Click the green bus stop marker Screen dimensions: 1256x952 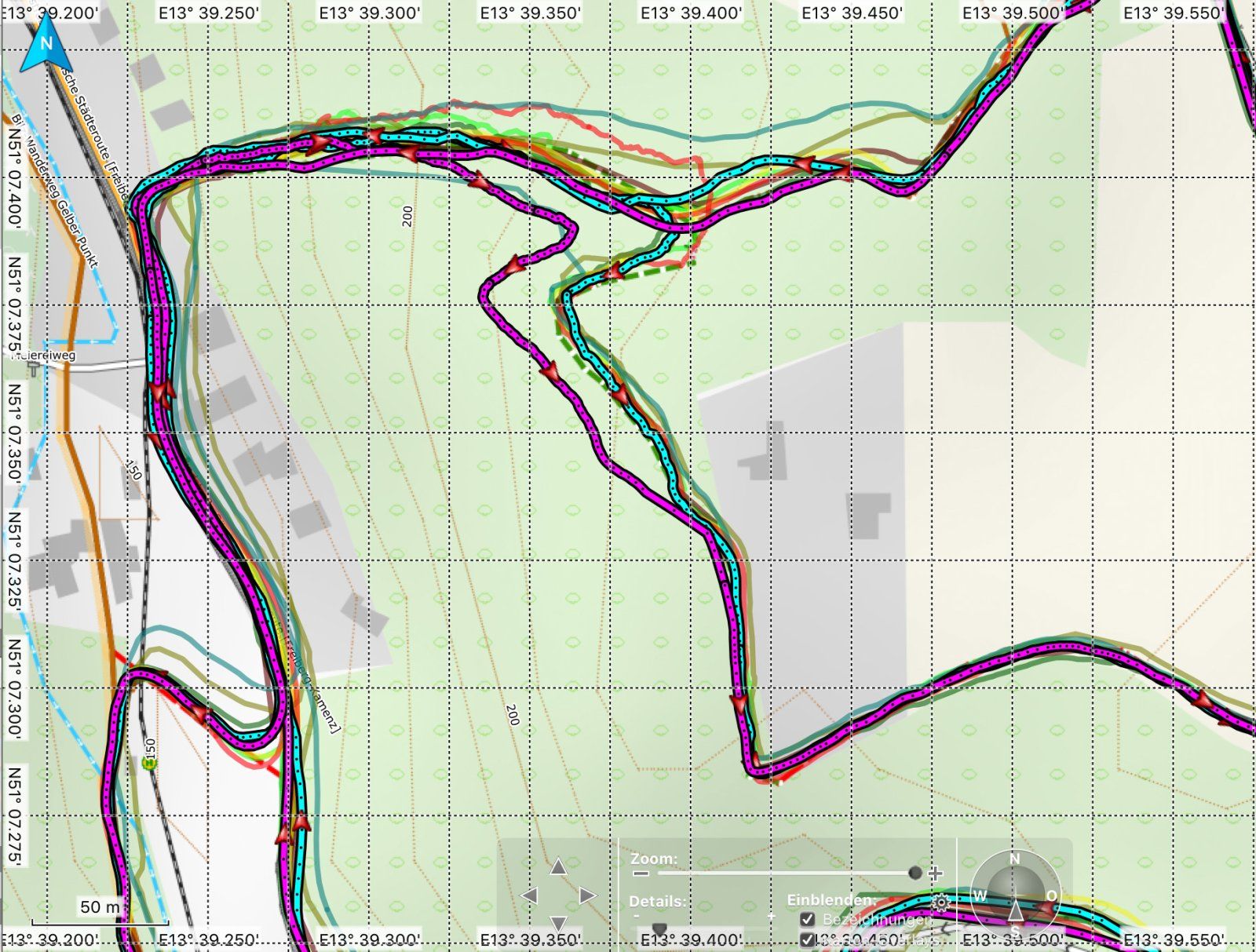(148, 762)
